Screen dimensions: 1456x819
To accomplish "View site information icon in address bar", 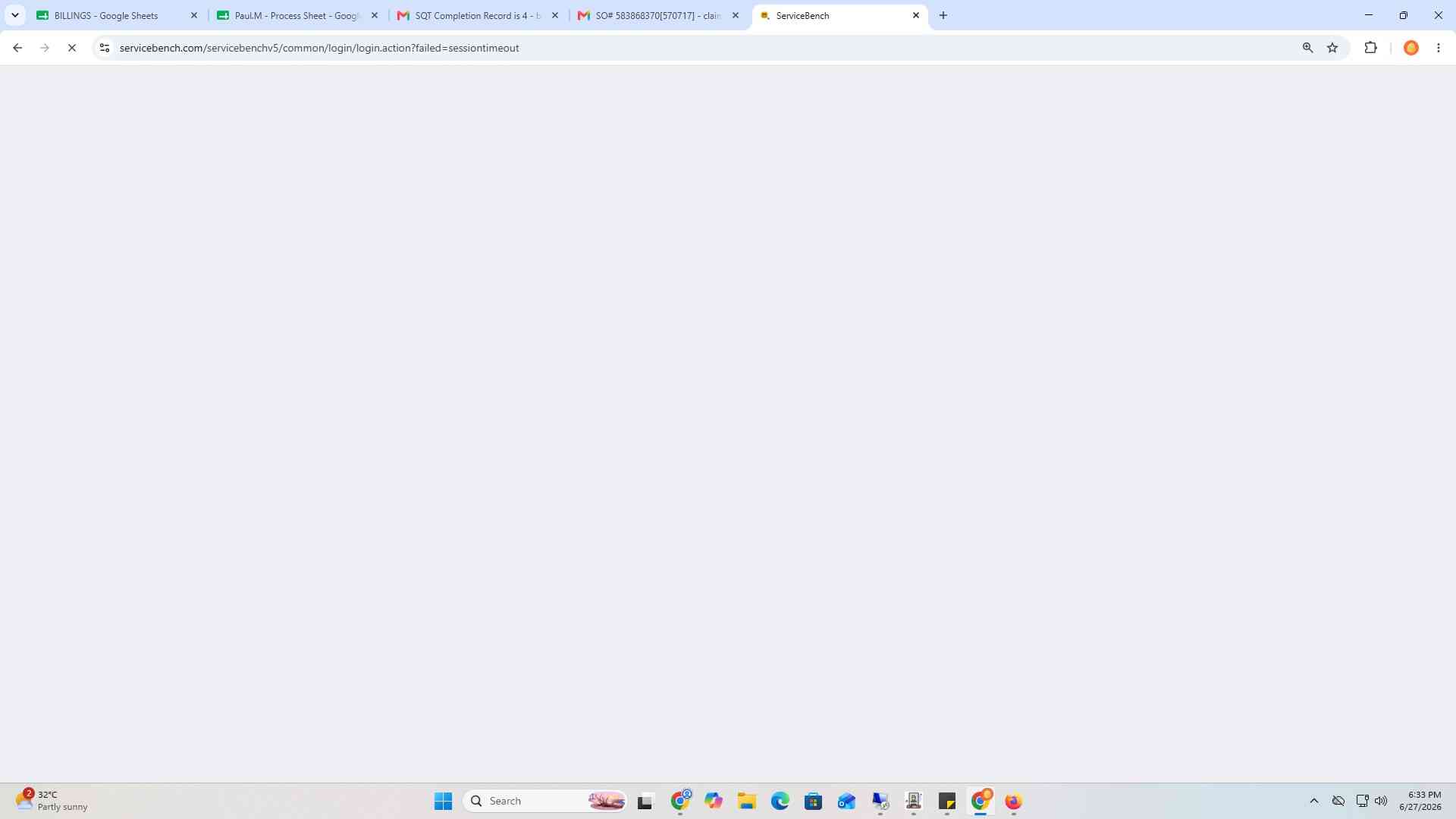I will point(105,48).
